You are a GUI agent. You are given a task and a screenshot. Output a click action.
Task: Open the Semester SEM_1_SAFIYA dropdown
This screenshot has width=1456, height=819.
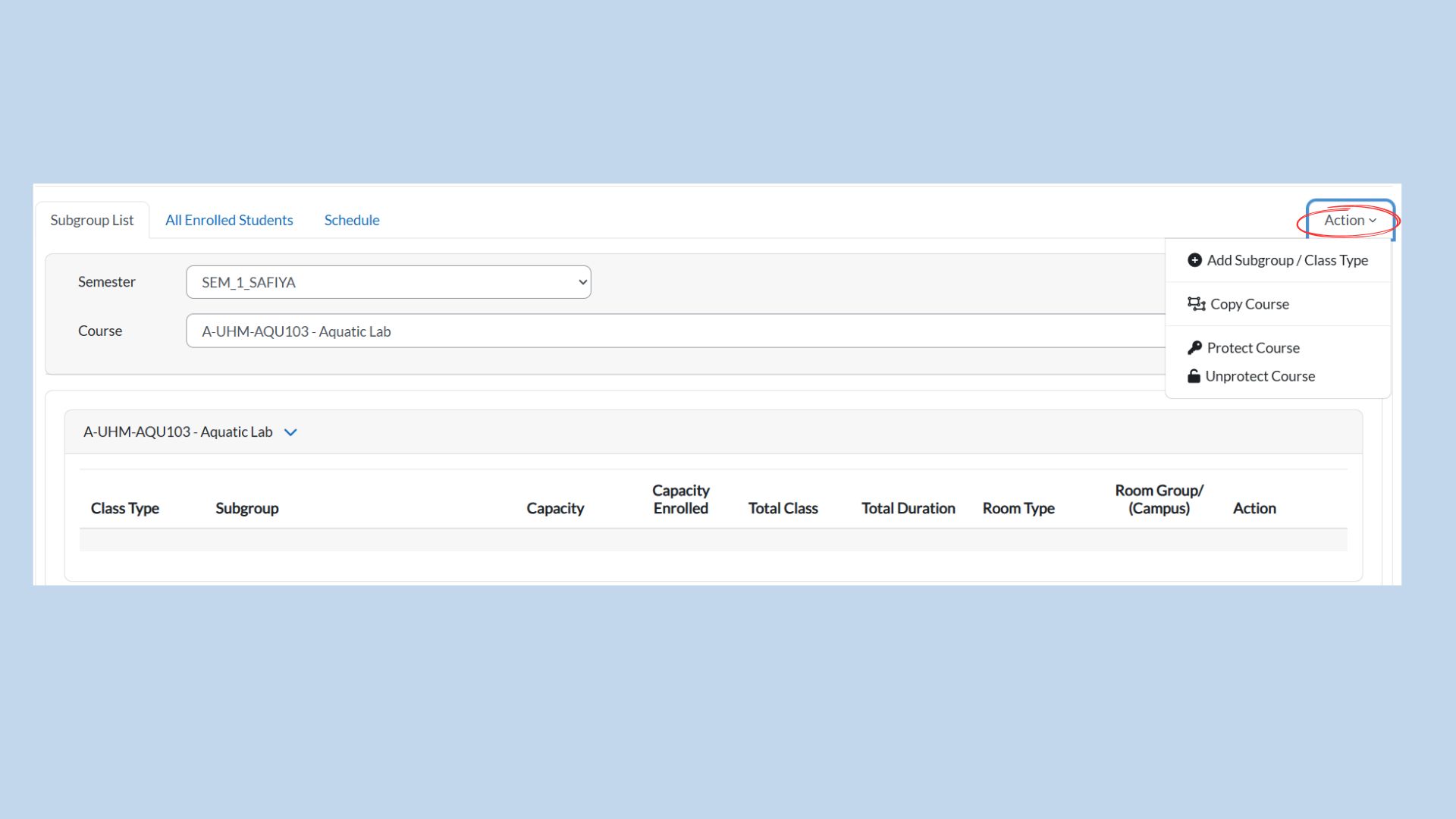pos(388,282)
